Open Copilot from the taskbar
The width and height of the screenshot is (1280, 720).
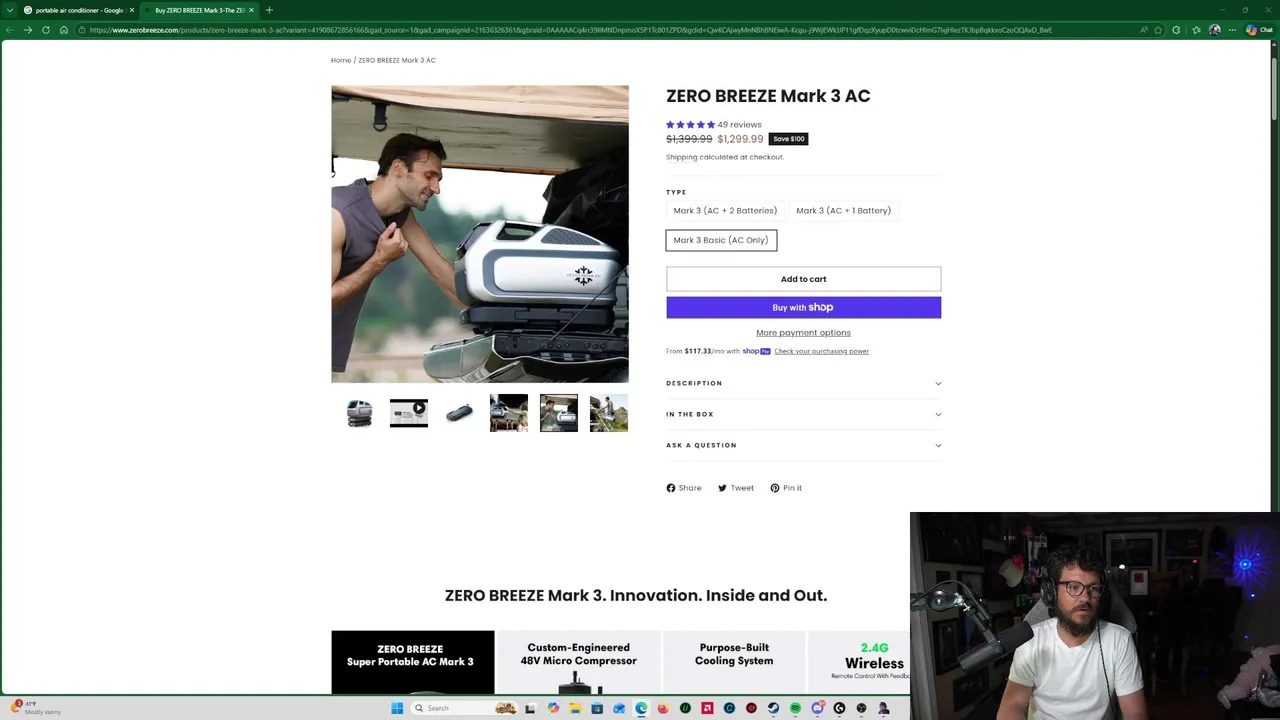coord(553,708)
